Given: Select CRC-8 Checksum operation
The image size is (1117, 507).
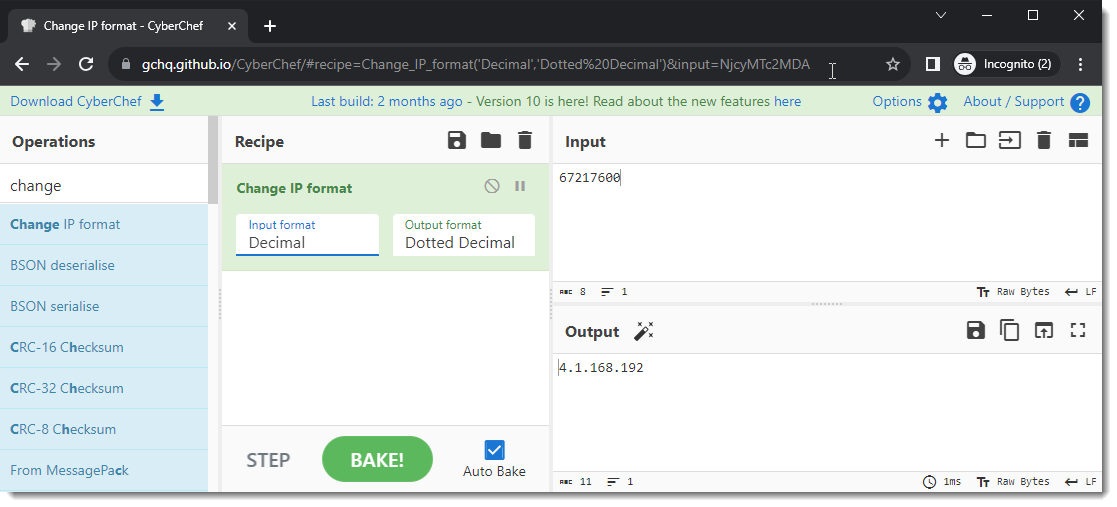Looking at the screenshot, I should [104, 429].
